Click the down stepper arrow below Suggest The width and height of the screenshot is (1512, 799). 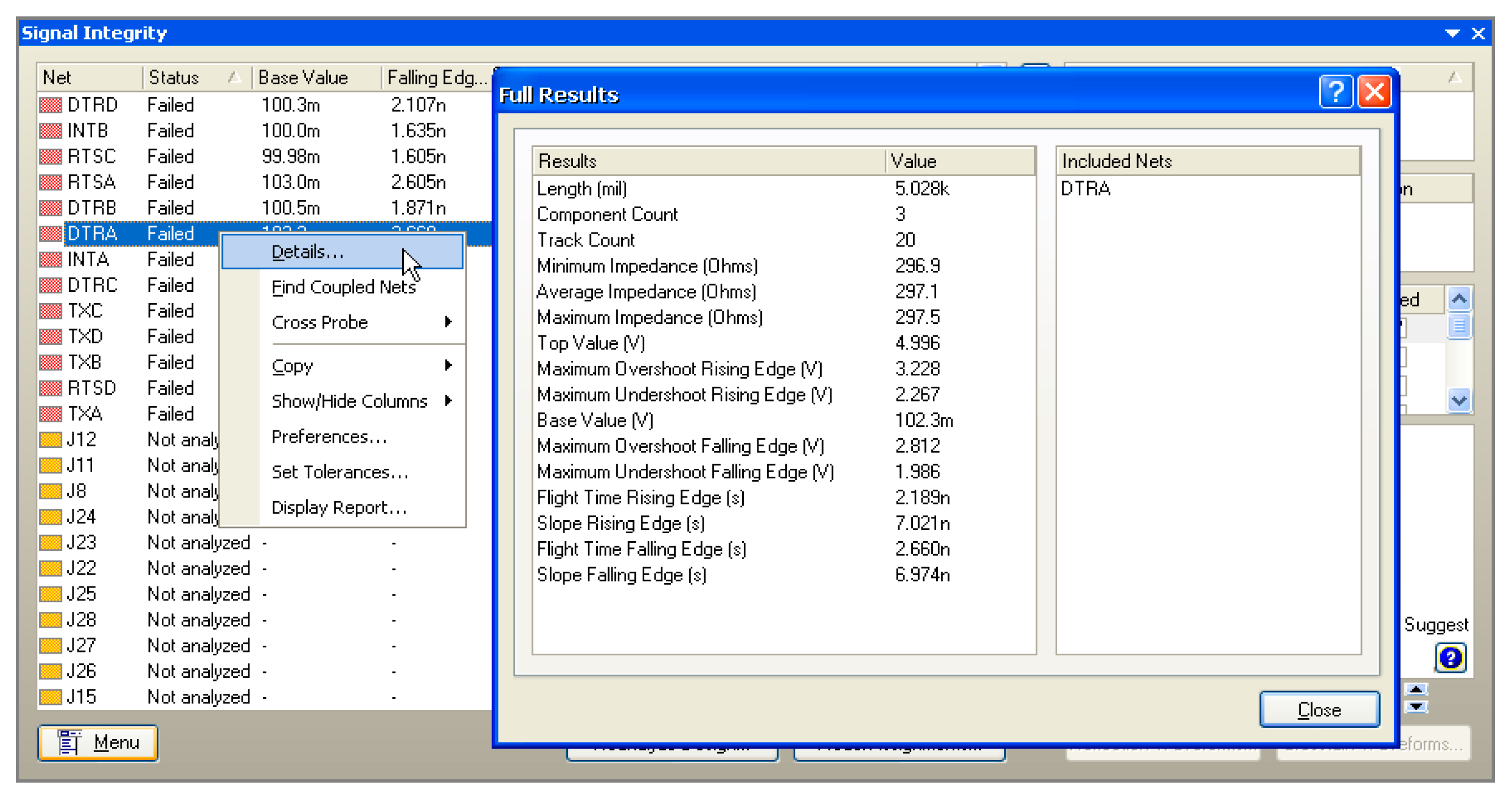point(1416,707)
